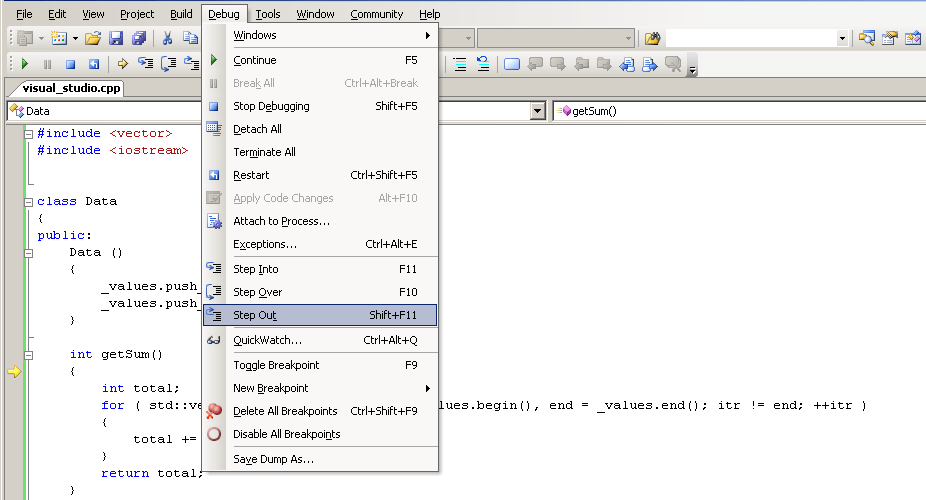
Task: Click the Start Debugging toolbar icon
Action: [x=25, y=64]
